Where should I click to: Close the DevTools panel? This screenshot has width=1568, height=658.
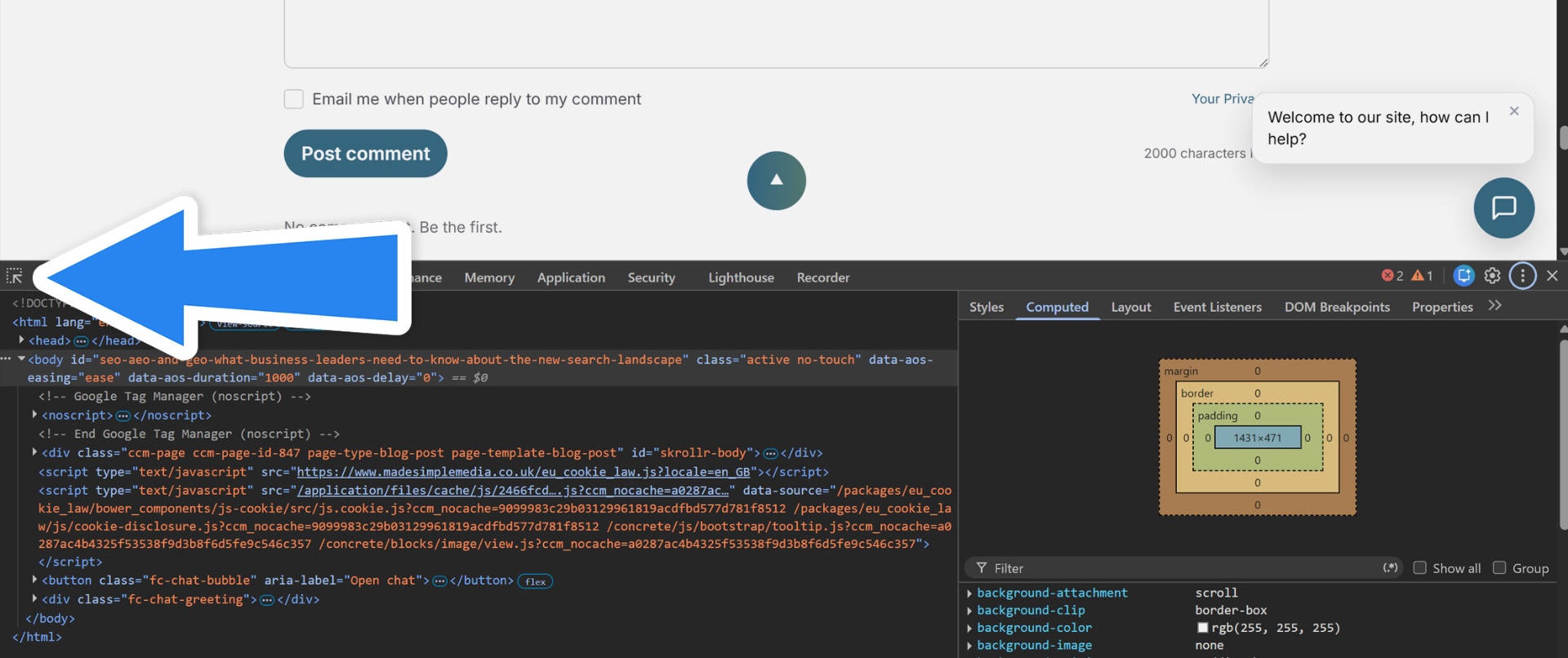[1552, 276]
